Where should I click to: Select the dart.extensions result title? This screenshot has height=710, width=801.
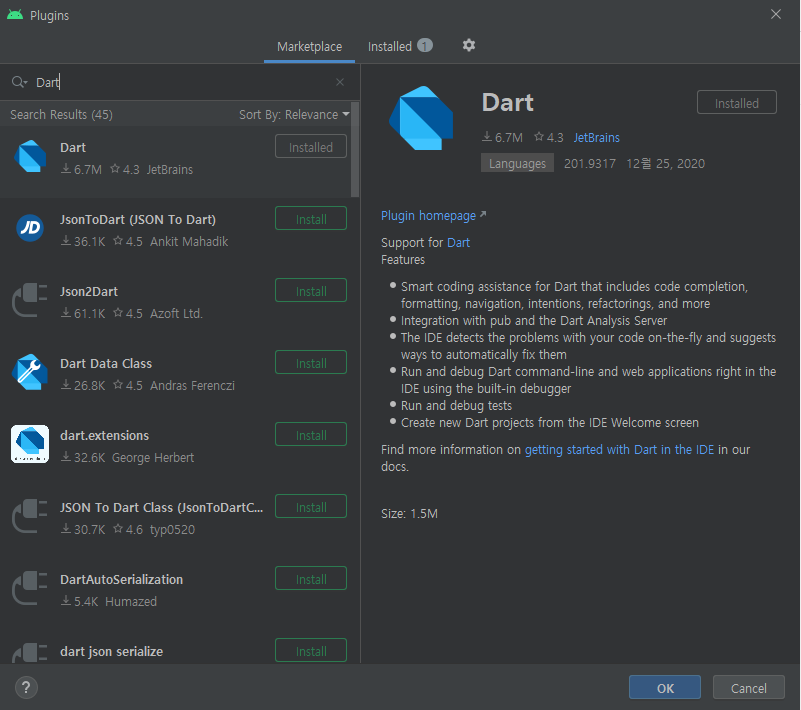[x=105, y=436]
